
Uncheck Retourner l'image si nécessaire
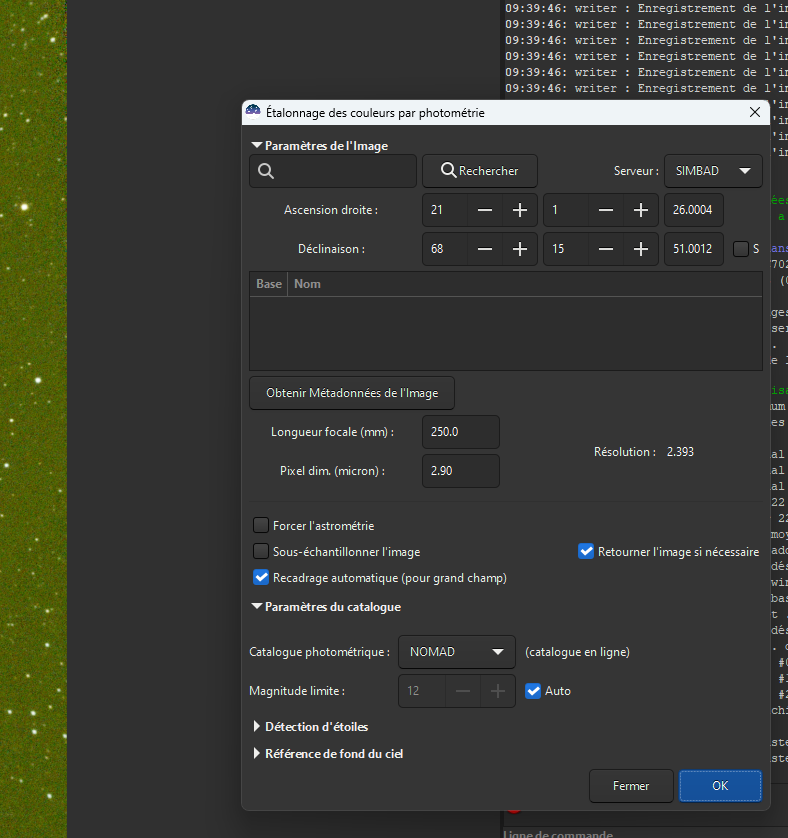[586, 551]
